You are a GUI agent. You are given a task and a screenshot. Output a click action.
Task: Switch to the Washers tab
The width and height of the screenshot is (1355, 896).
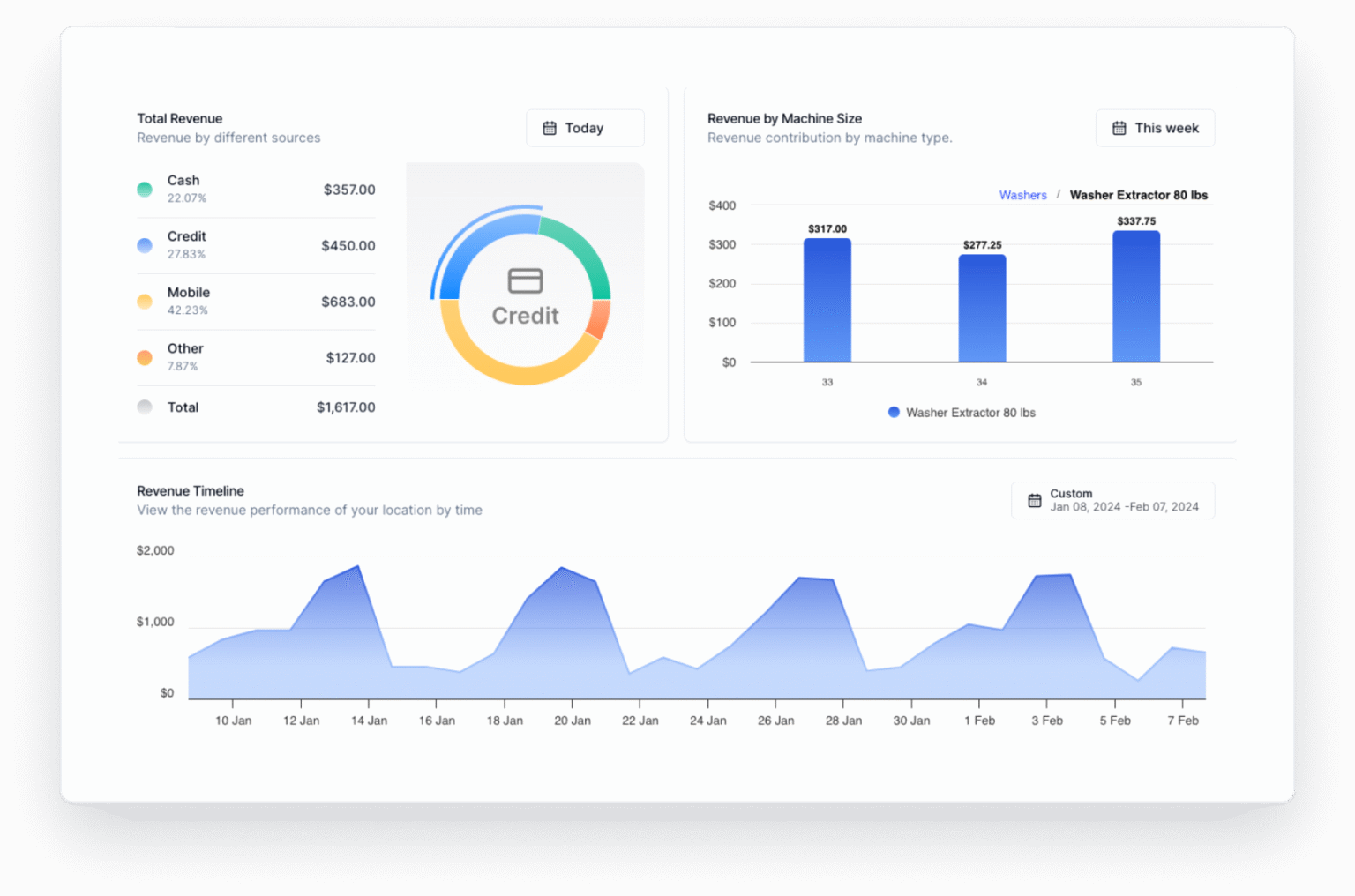click(1022, 195)
